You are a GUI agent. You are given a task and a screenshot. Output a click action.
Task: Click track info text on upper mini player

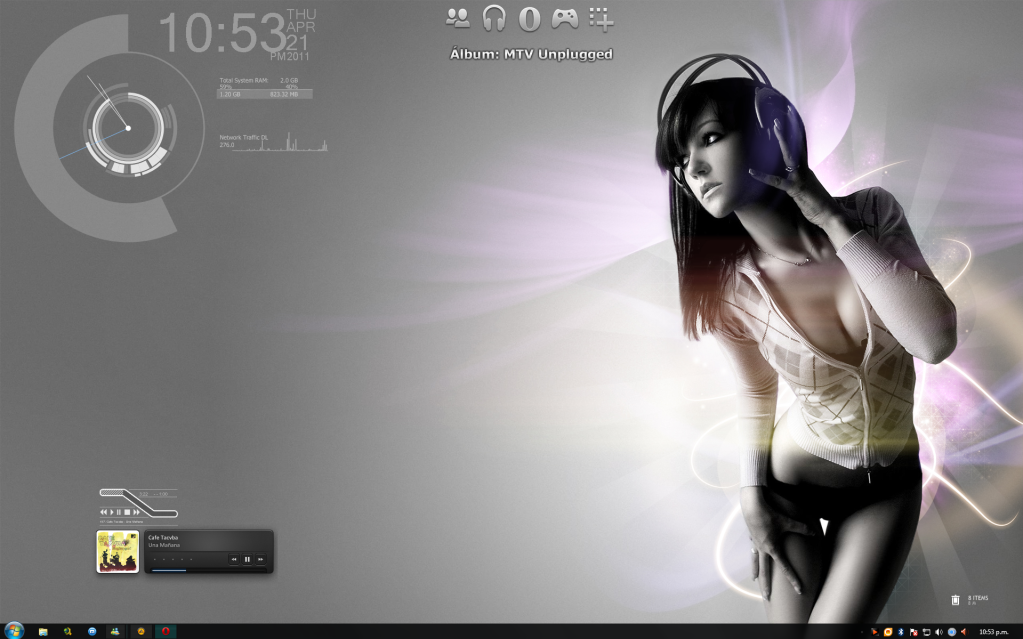click(121, 522)
